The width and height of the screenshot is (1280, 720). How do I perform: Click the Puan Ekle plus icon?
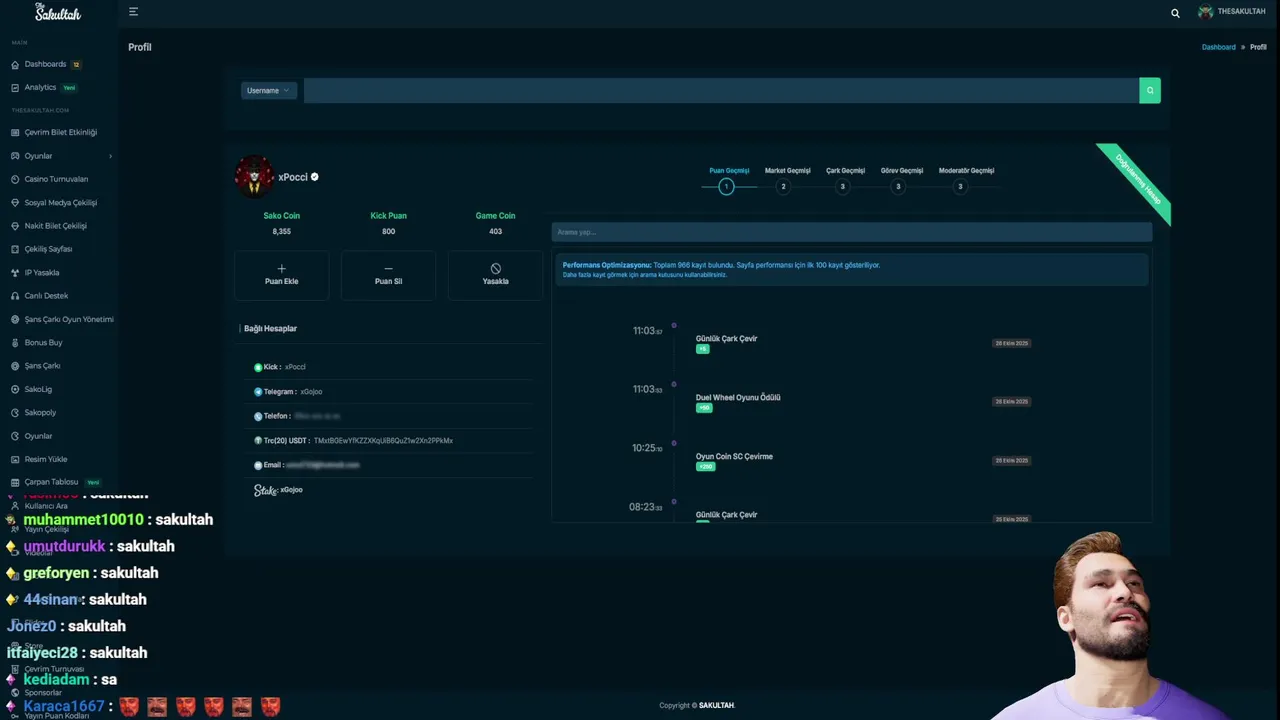coord(281,268)
